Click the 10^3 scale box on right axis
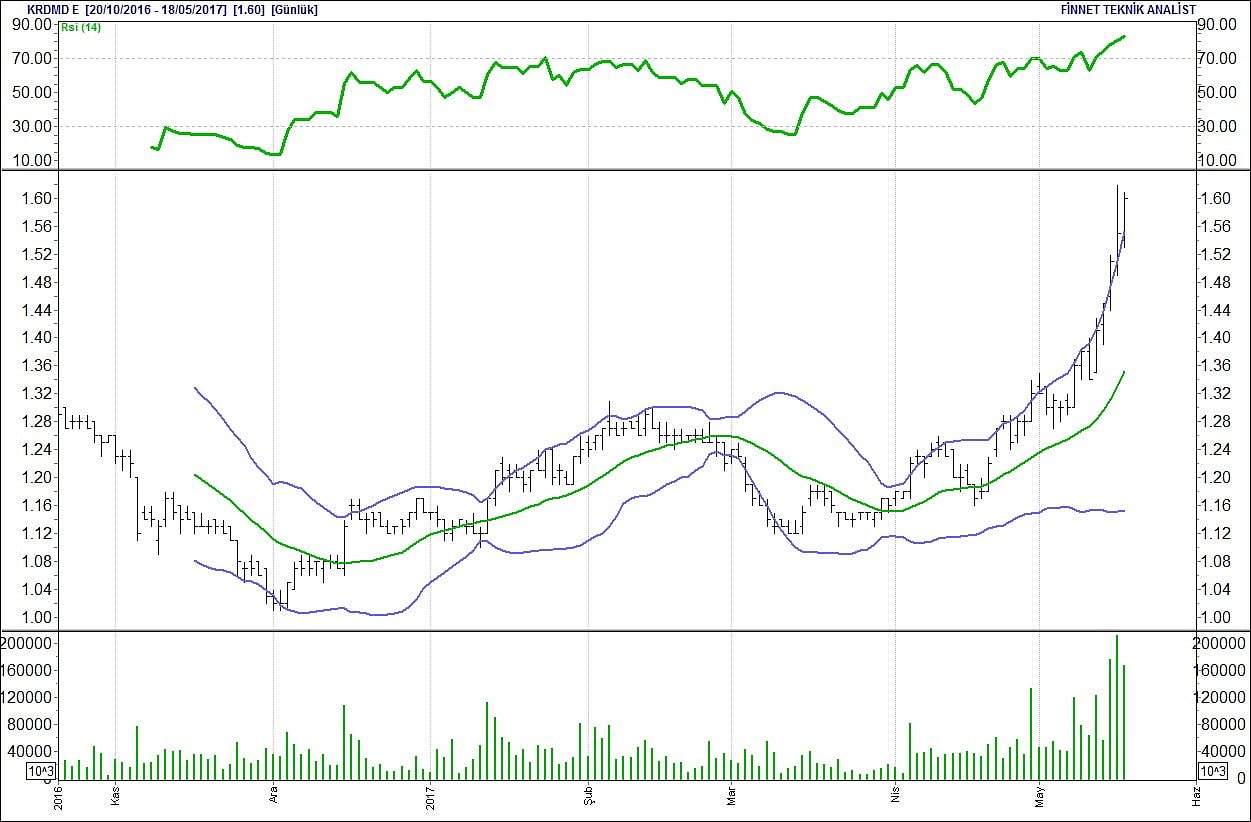This screenshot has width=1251, height=822. coord(1212,770)
